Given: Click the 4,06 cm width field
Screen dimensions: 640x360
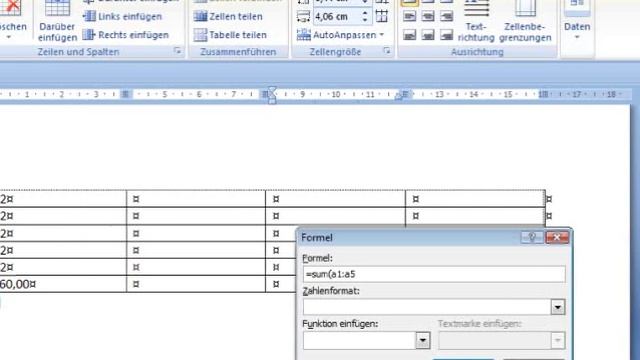Looking at the screenshot, I should click(337, 17).
